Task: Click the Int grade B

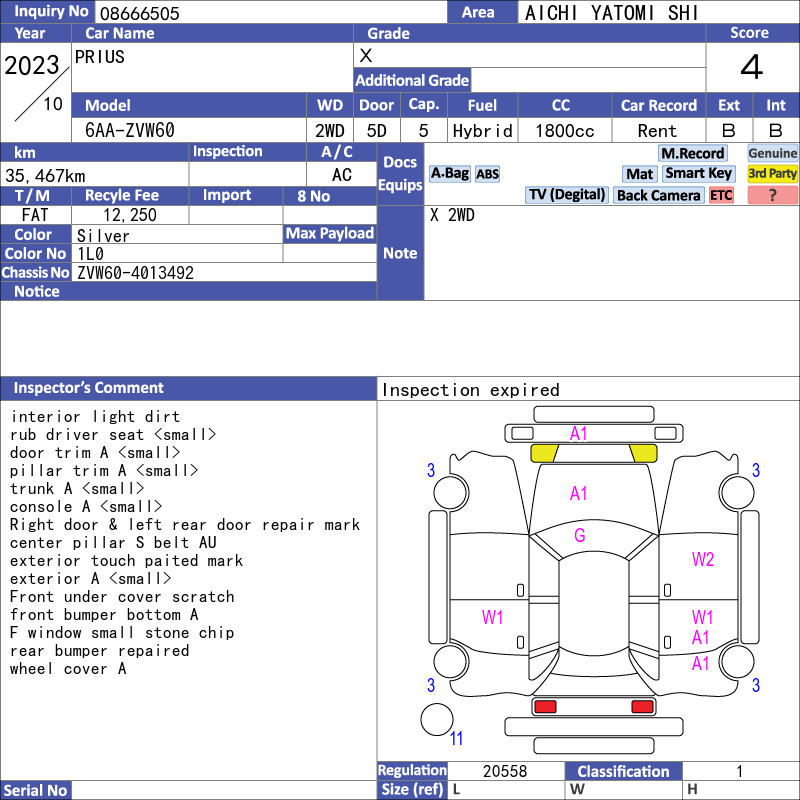Action: (776, 131)
